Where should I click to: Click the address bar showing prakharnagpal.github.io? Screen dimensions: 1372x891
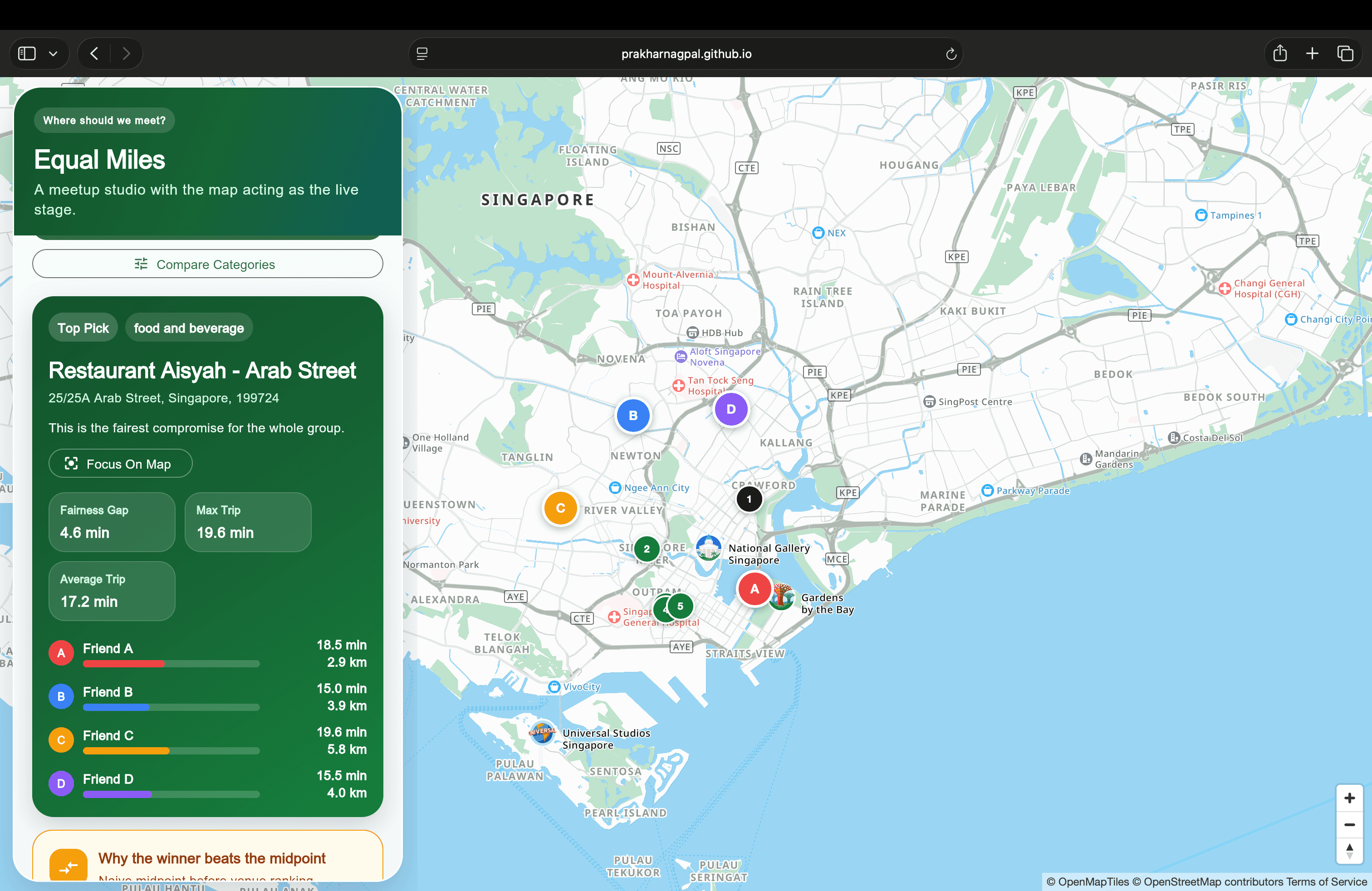click(686, 54)
